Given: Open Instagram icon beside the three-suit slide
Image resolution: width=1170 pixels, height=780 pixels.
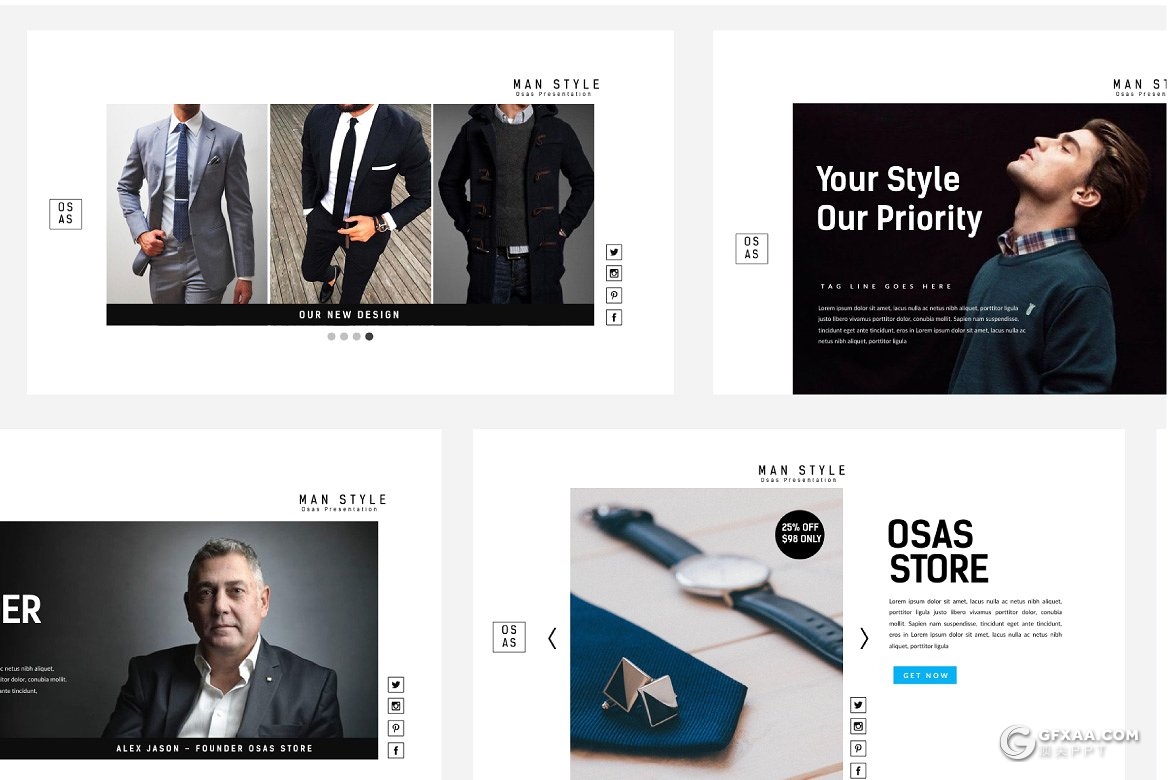Looking at the screenshot, I should click(614, 274).
